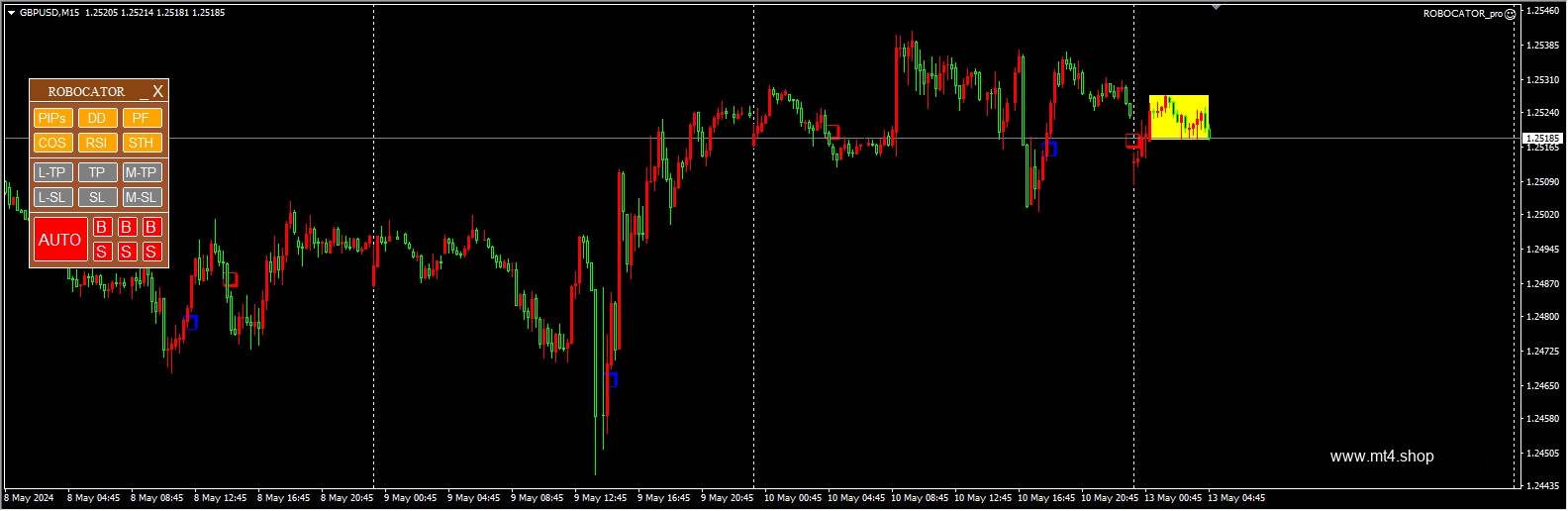Click the GBPUSD,M15 symbol label

[x=49, y=13]
